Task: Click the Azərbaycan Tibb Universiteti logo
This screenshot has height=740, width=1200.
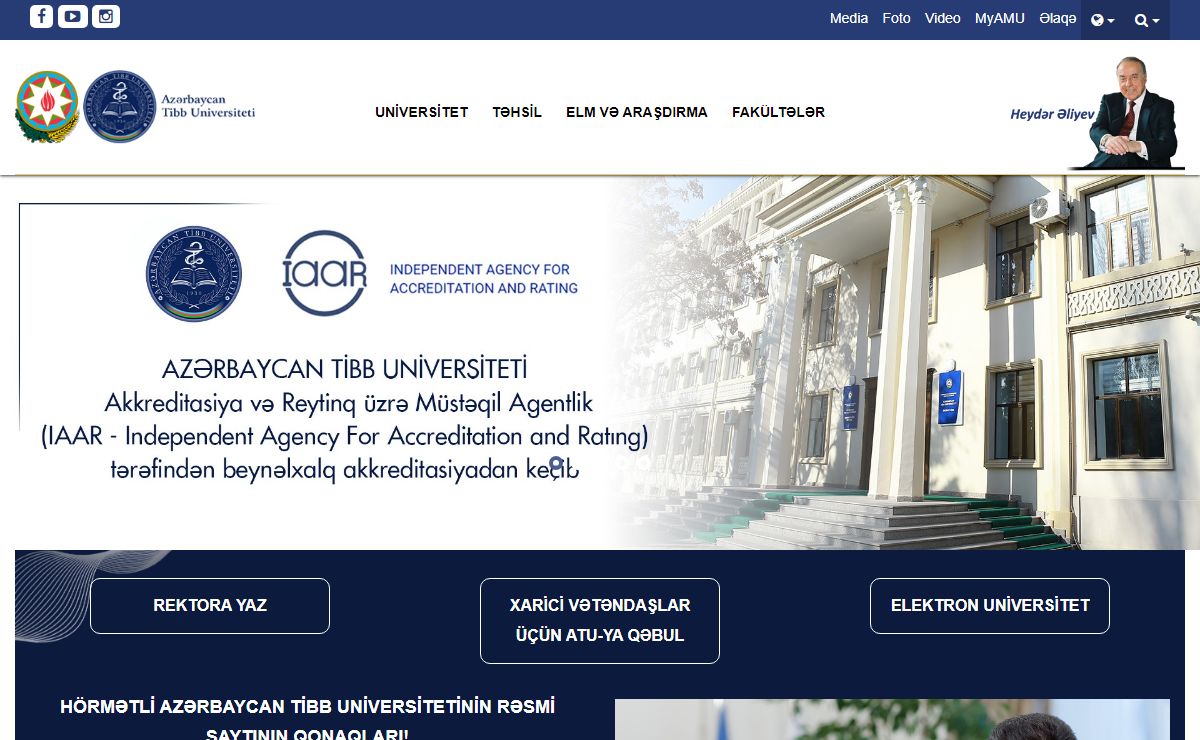Action: pyautogui.click(x=170, y=106)
